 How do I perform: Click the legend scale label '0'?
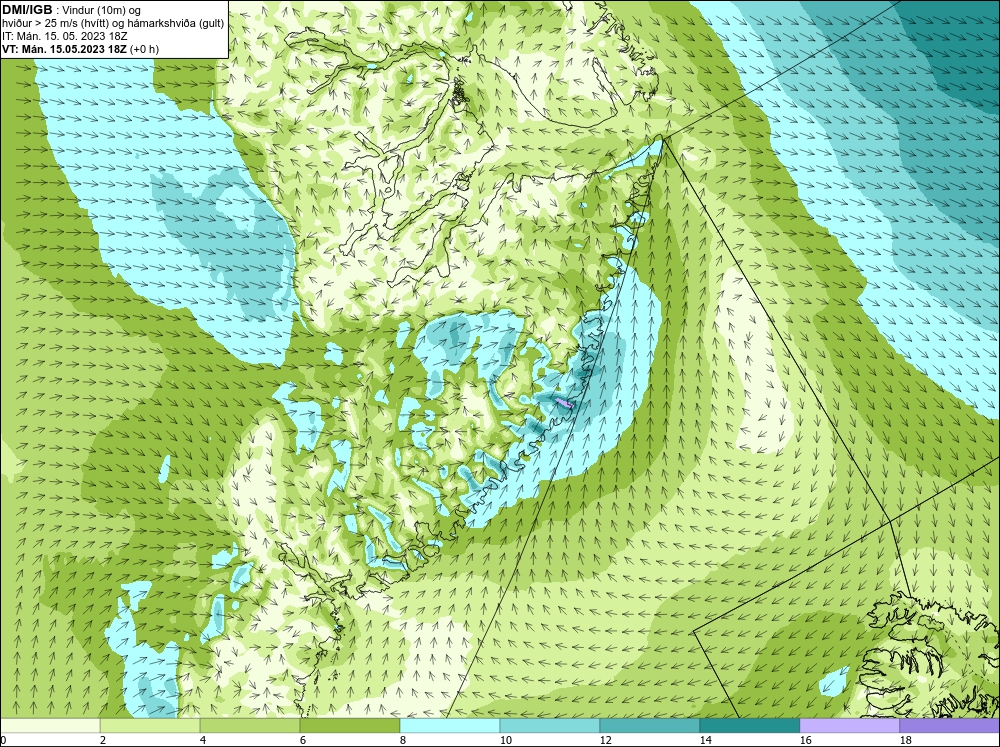pyautogui.click(x=3, y=740)
